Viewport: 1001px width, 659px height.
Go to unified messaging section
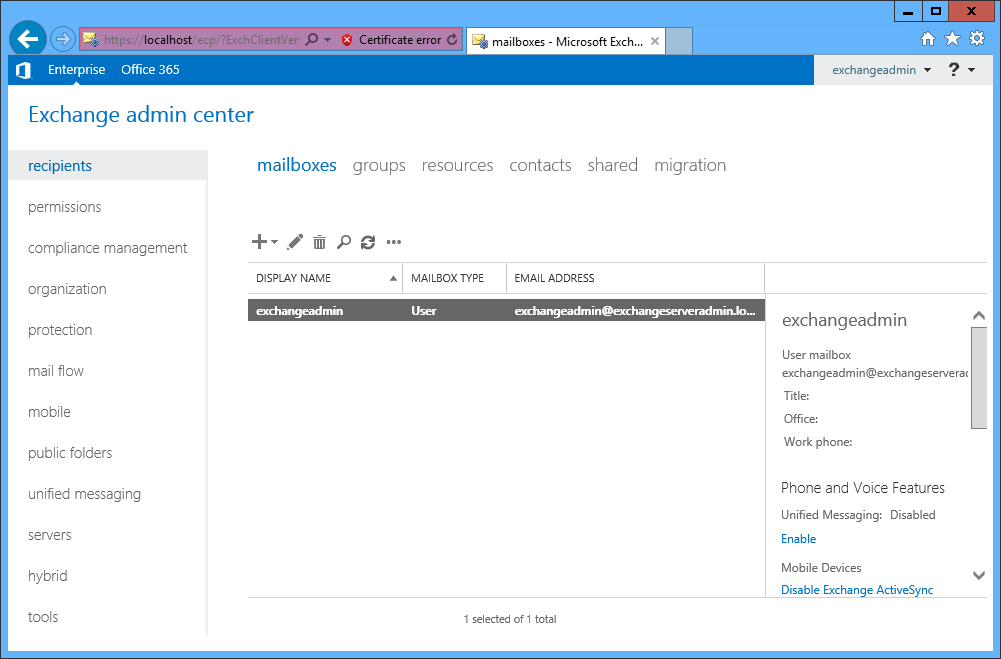[x=84, y=494]
